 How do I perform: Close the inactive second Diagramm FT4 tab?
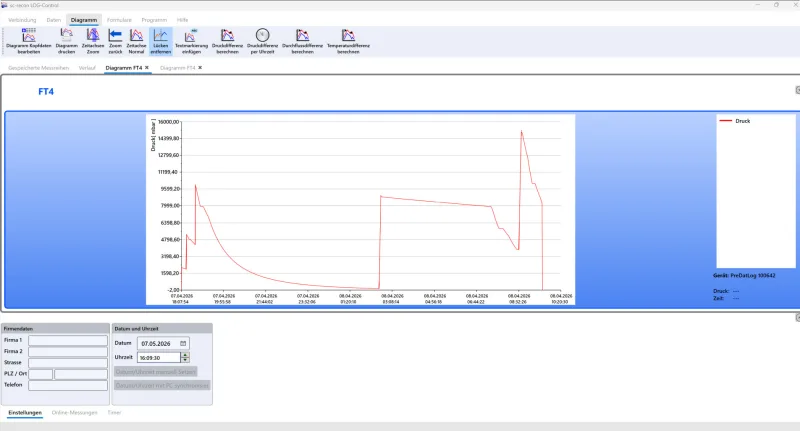200,68
